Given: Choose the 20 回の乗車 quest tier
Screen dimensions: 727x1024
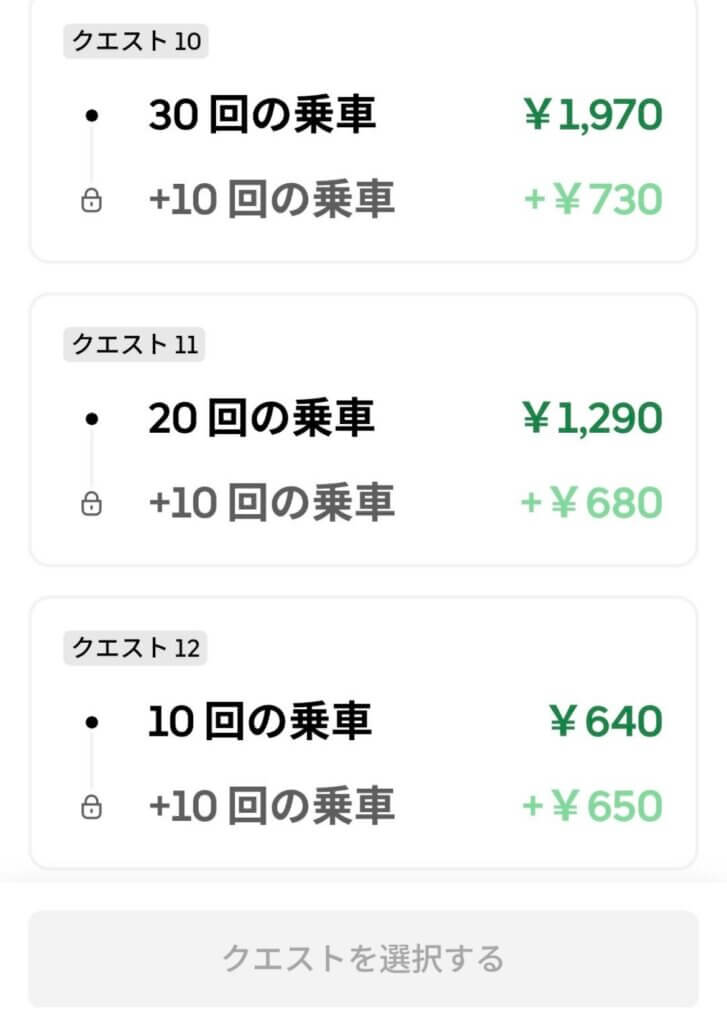Looking at the screenshot, I should [x=262, y=418].
